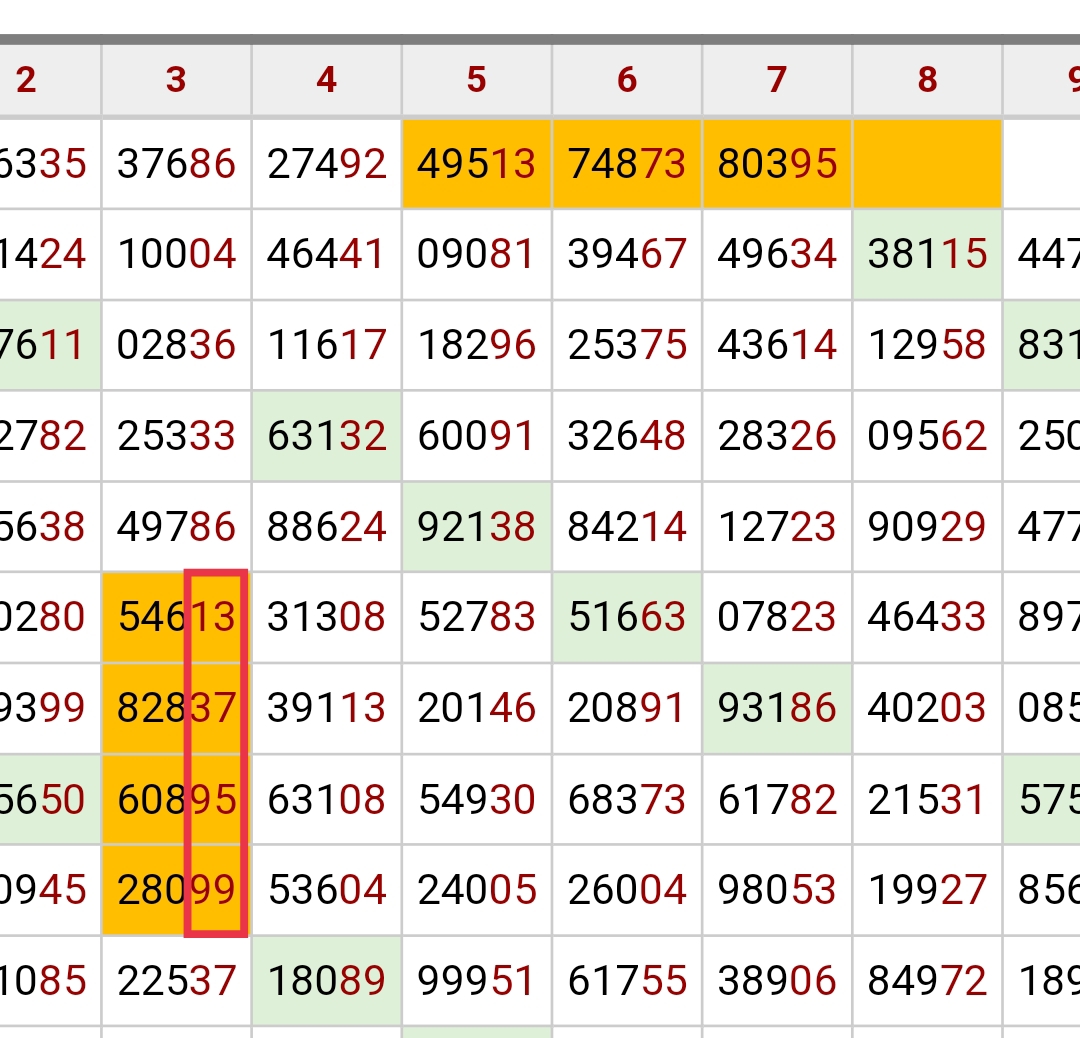The width and height of the screenshot is (1080, 1038).
Task: Select the orange cell 82837
Action: (x=176, y=709)
